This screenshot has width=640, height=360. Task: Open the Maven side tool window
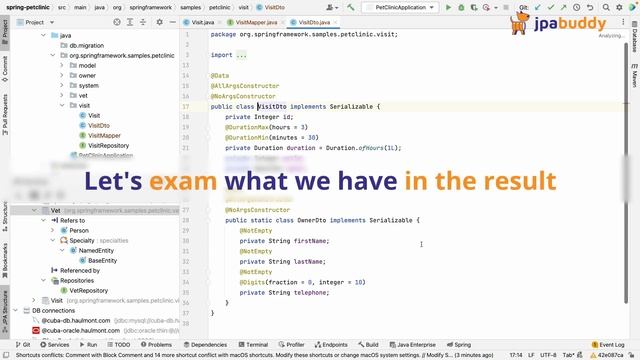click(x=635, y=76)
